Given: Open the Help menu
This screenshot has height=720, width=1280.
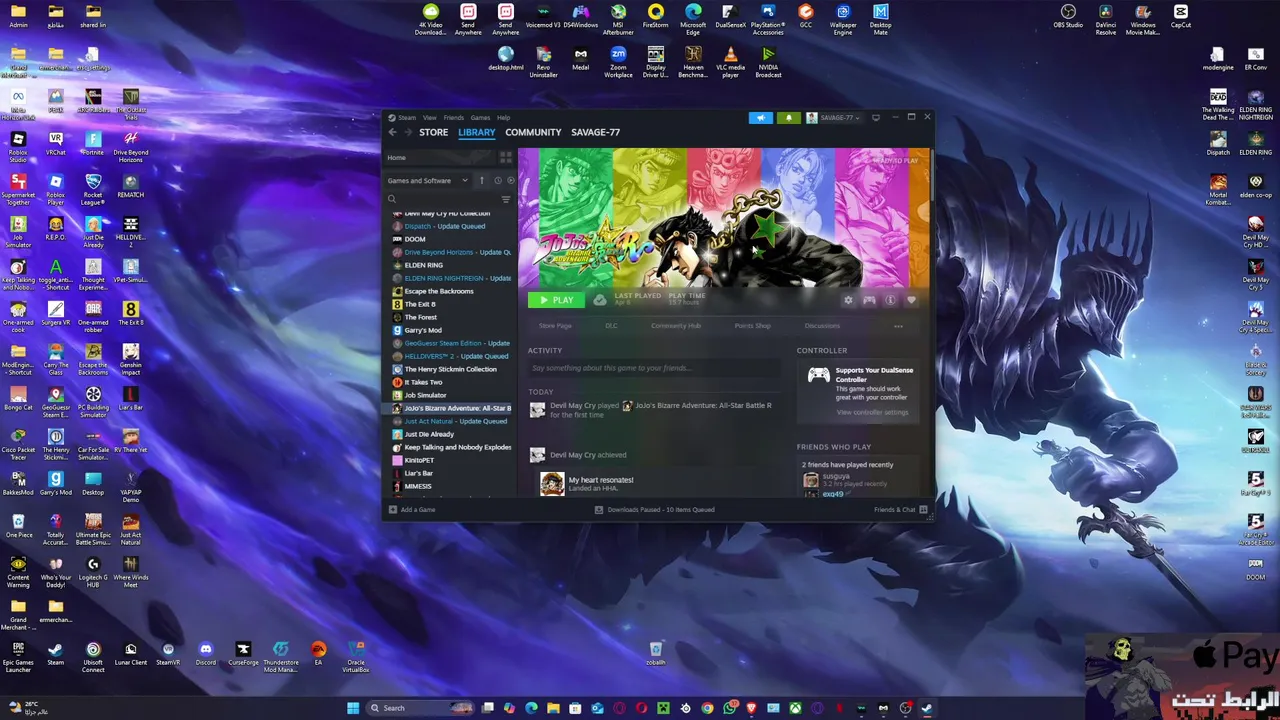Looking at the screenshot, I should coord(503,118).
